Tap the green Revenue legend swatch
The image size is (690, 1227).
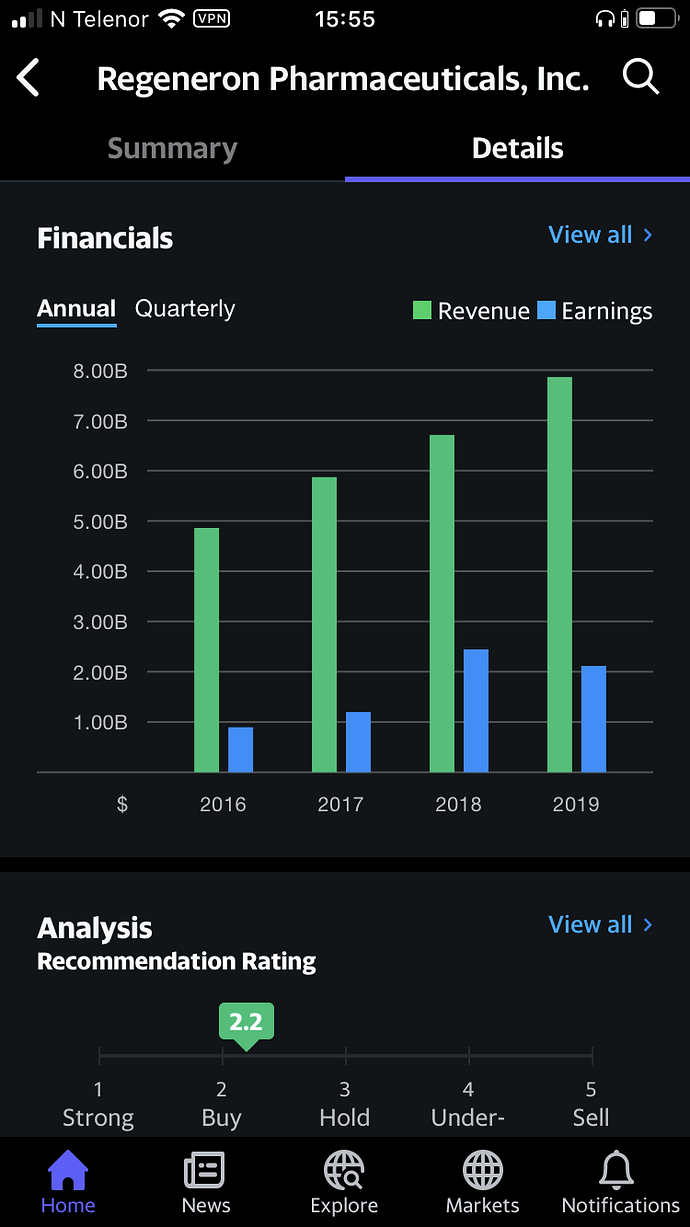pyautogui.click(x=422, y=311)
